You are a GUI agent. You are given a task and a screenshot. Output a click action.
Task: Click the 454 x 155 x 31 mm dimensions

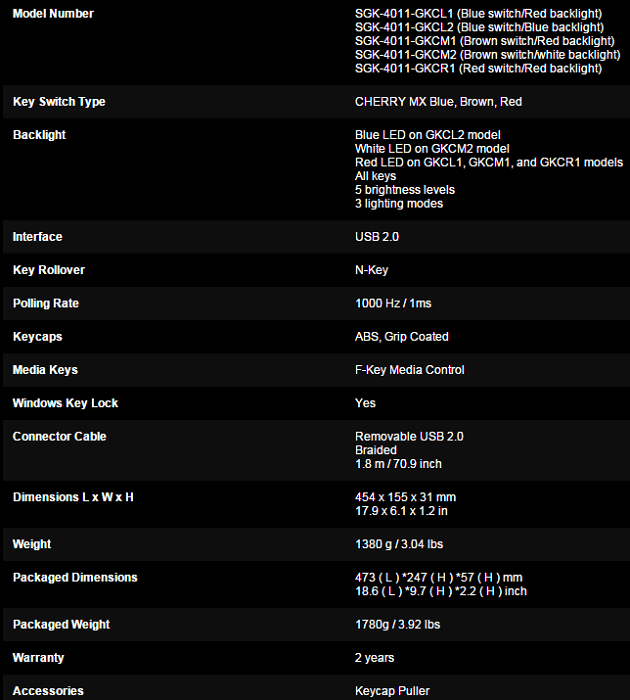coord(405,497)
